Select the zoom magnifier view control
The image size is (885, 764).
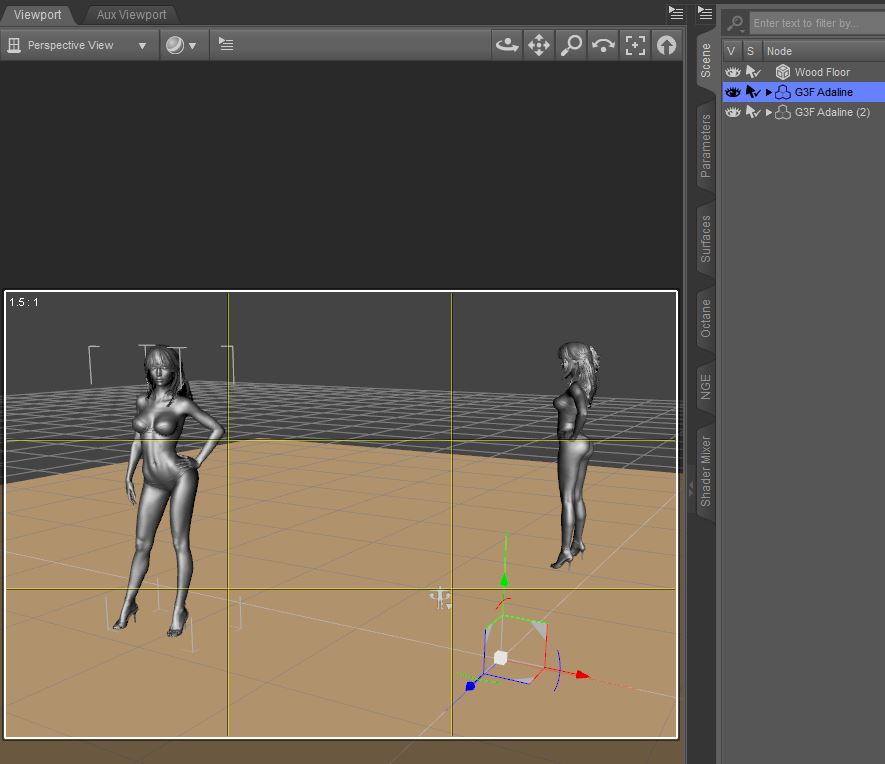571,45
